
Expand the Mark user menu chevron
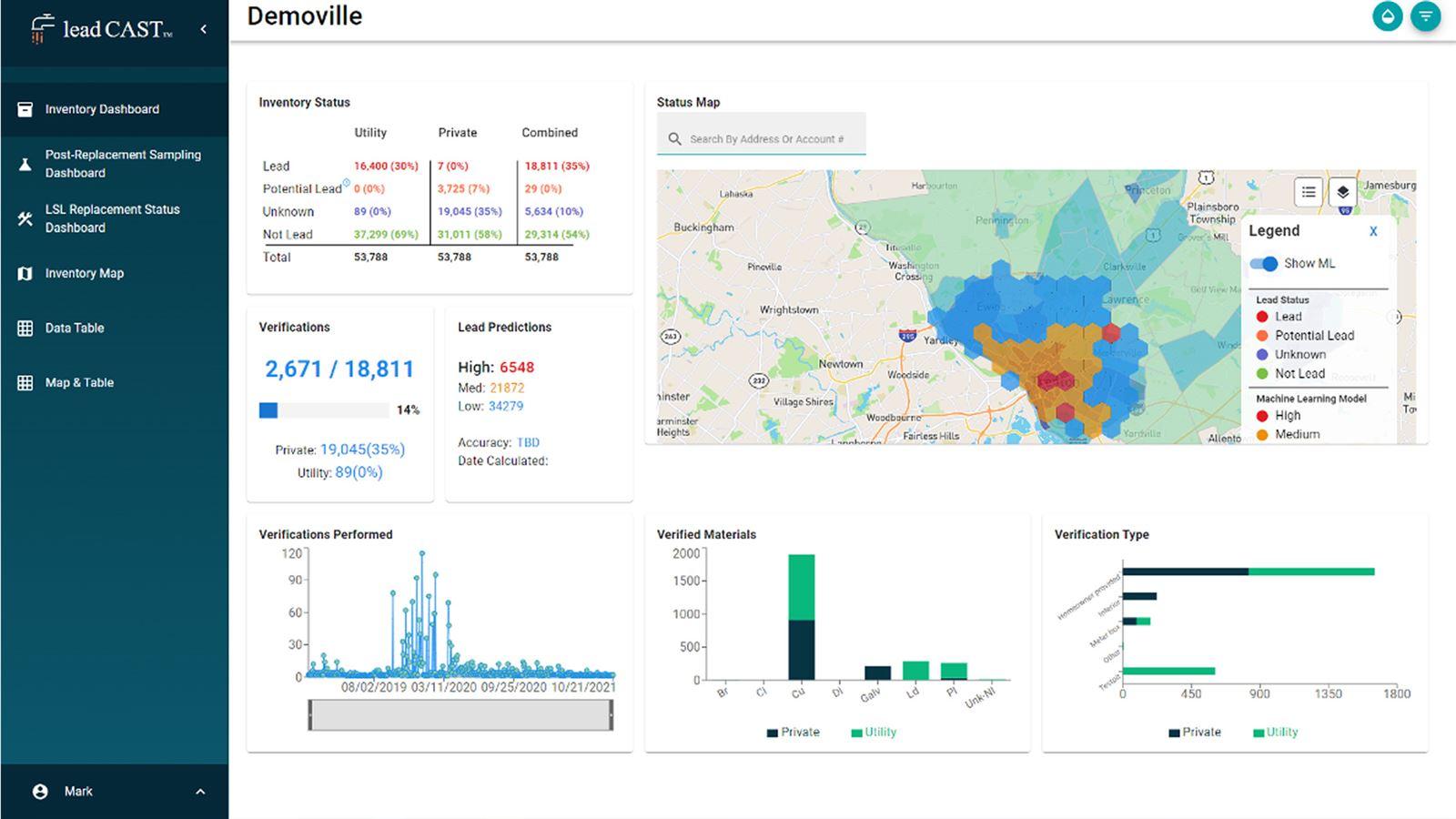200,792
